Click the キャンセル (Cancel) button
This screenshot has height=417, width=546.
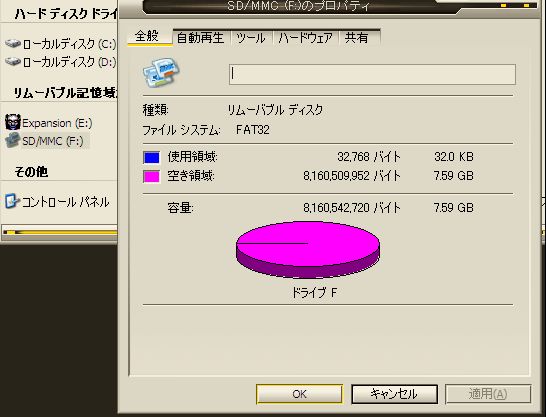(x=394, y=394)
